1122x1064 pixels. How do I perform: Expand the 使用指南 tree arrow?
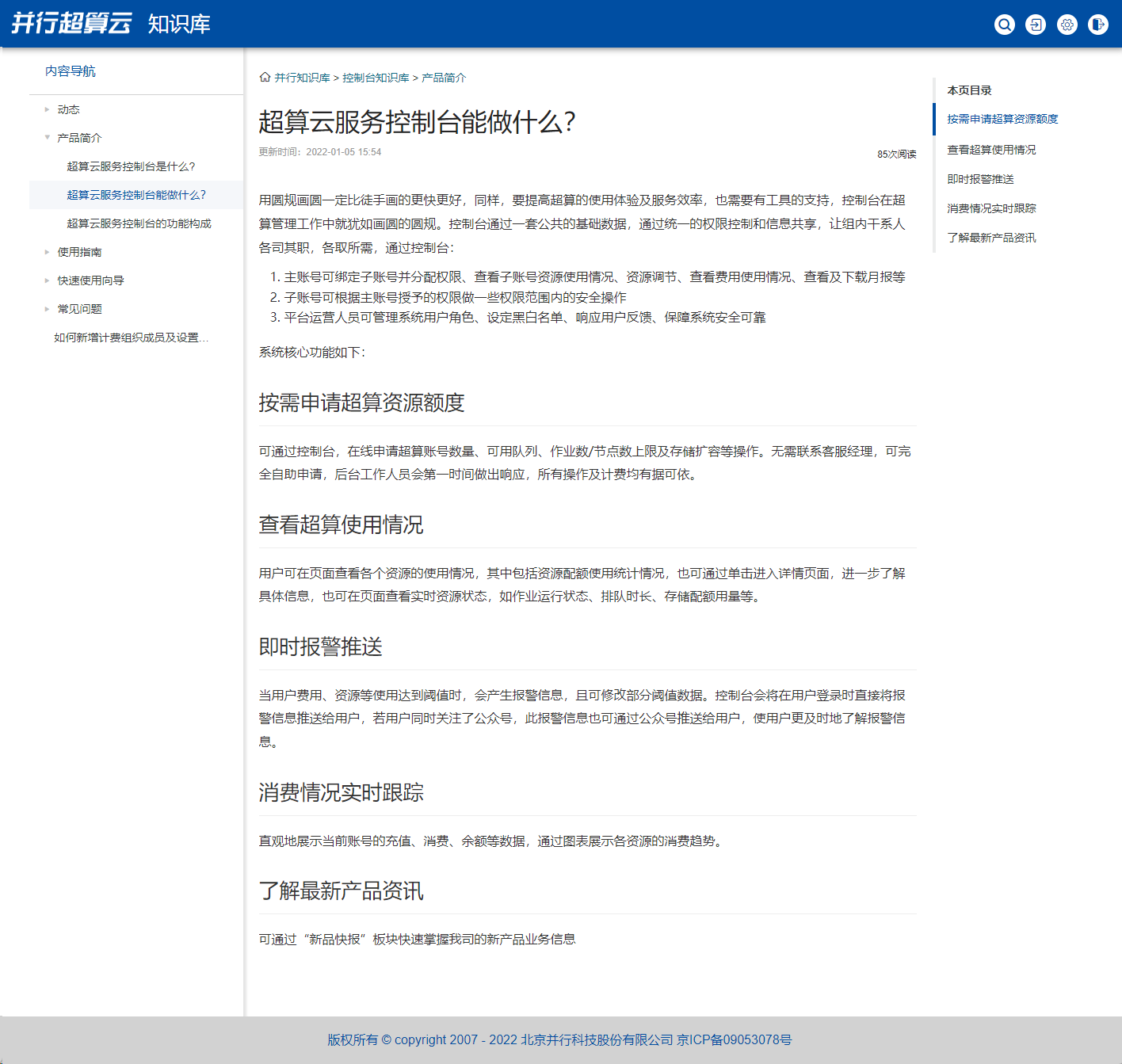point(47,252)
